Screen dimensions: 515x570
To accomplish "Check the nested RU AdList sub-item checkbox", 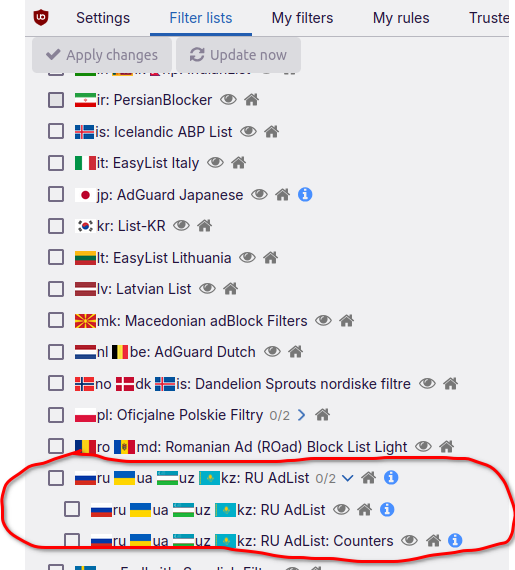I will pos(72,509).
